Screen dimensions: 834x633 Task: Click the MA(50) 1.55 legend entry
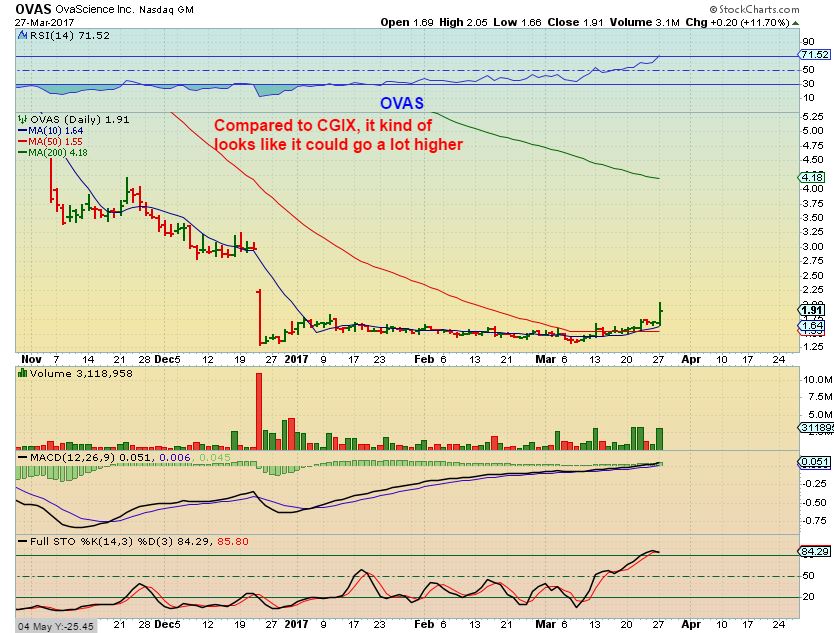click(51, 141)
